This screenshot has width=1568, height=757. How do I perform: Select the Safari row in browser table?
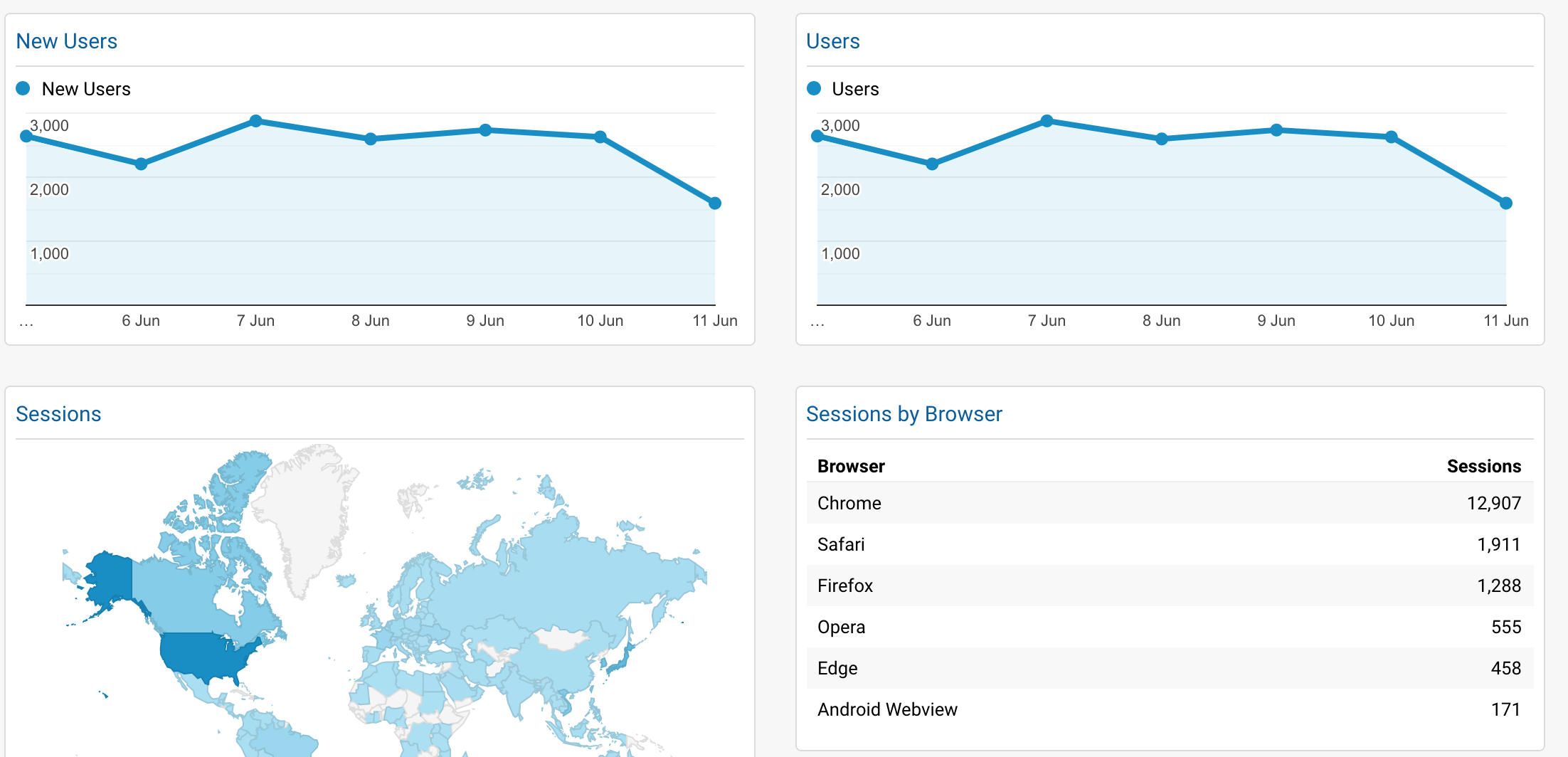coord(1170,544)
